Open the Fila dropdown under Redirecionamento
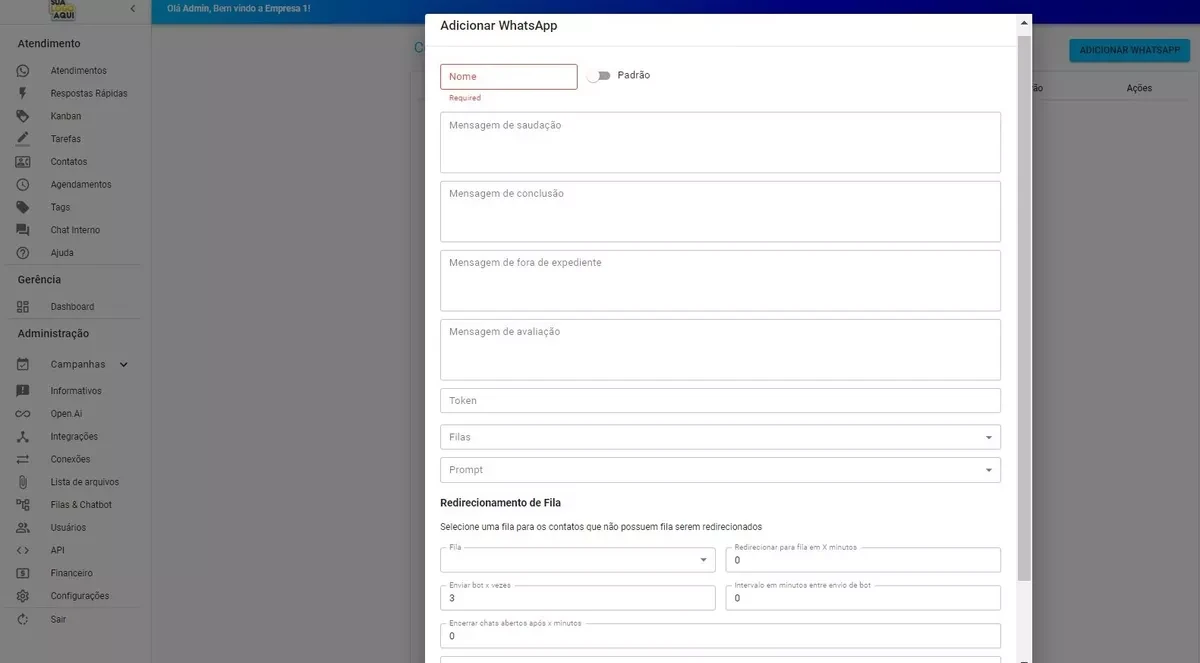The width and height of the screenshot is (1200, 663). coord(577,559)
